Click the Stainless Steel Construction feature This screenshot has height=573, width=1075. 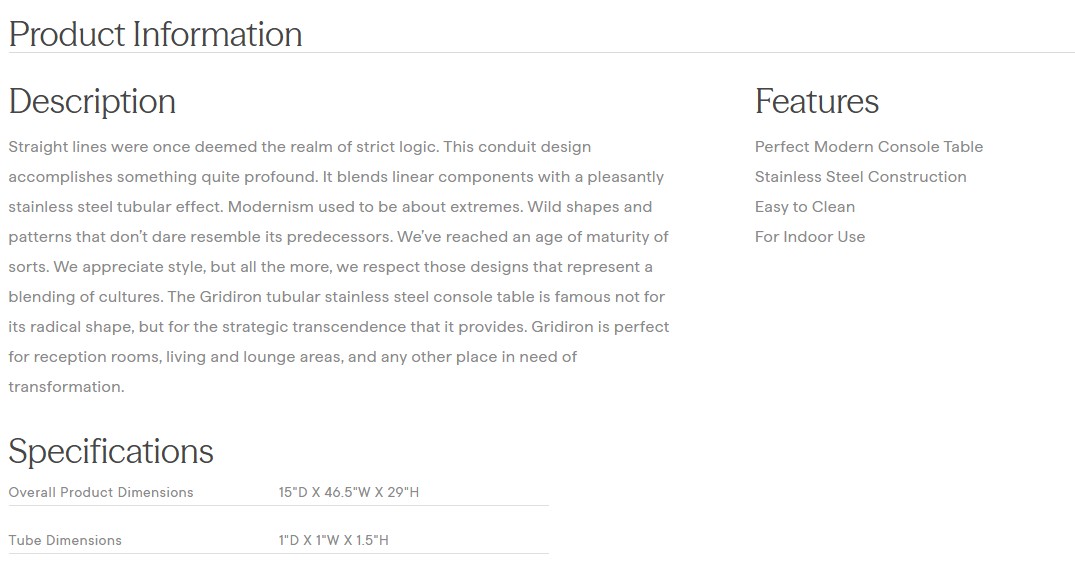click(x=860, y=177)
